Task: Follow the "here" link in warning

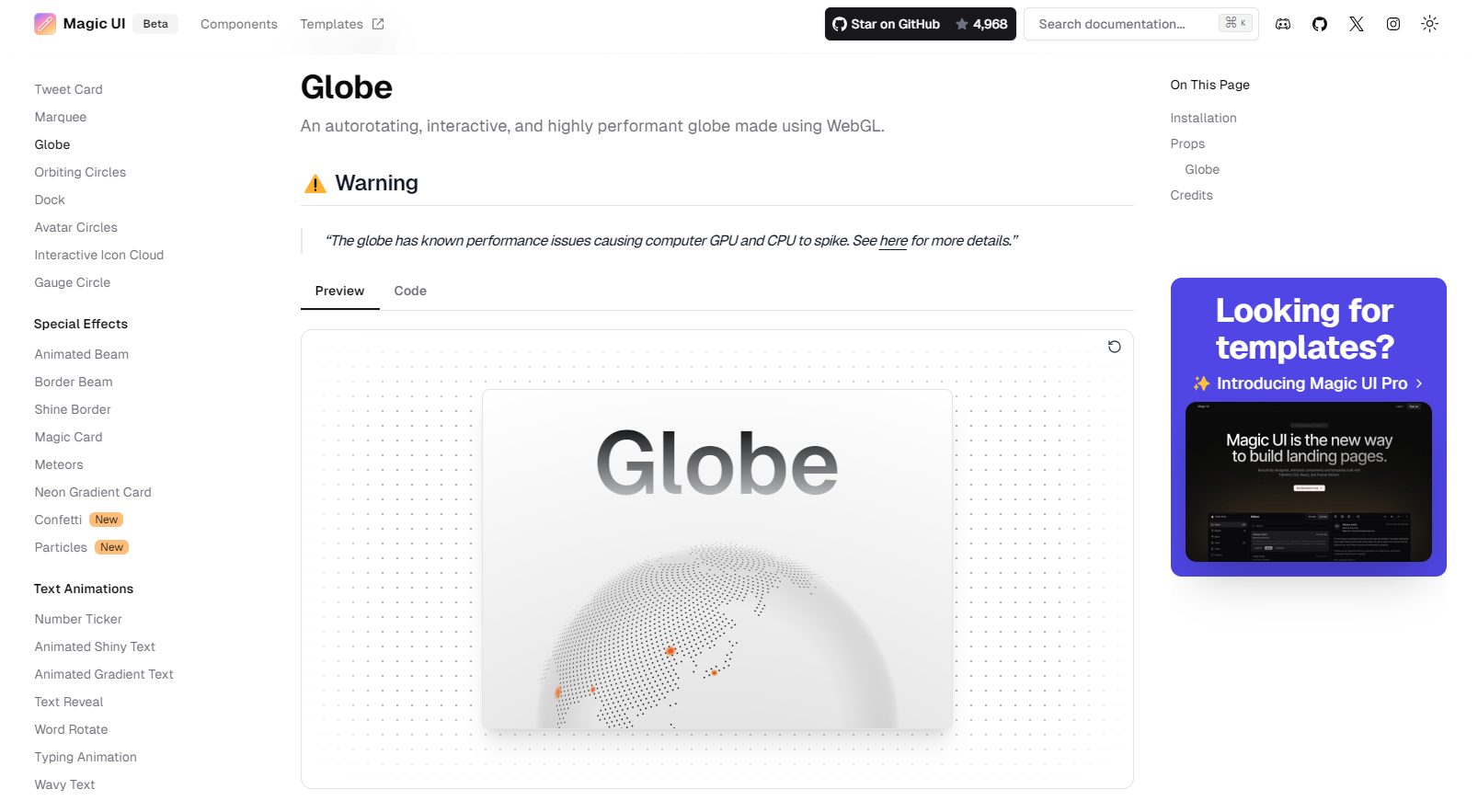Action: 893,241
